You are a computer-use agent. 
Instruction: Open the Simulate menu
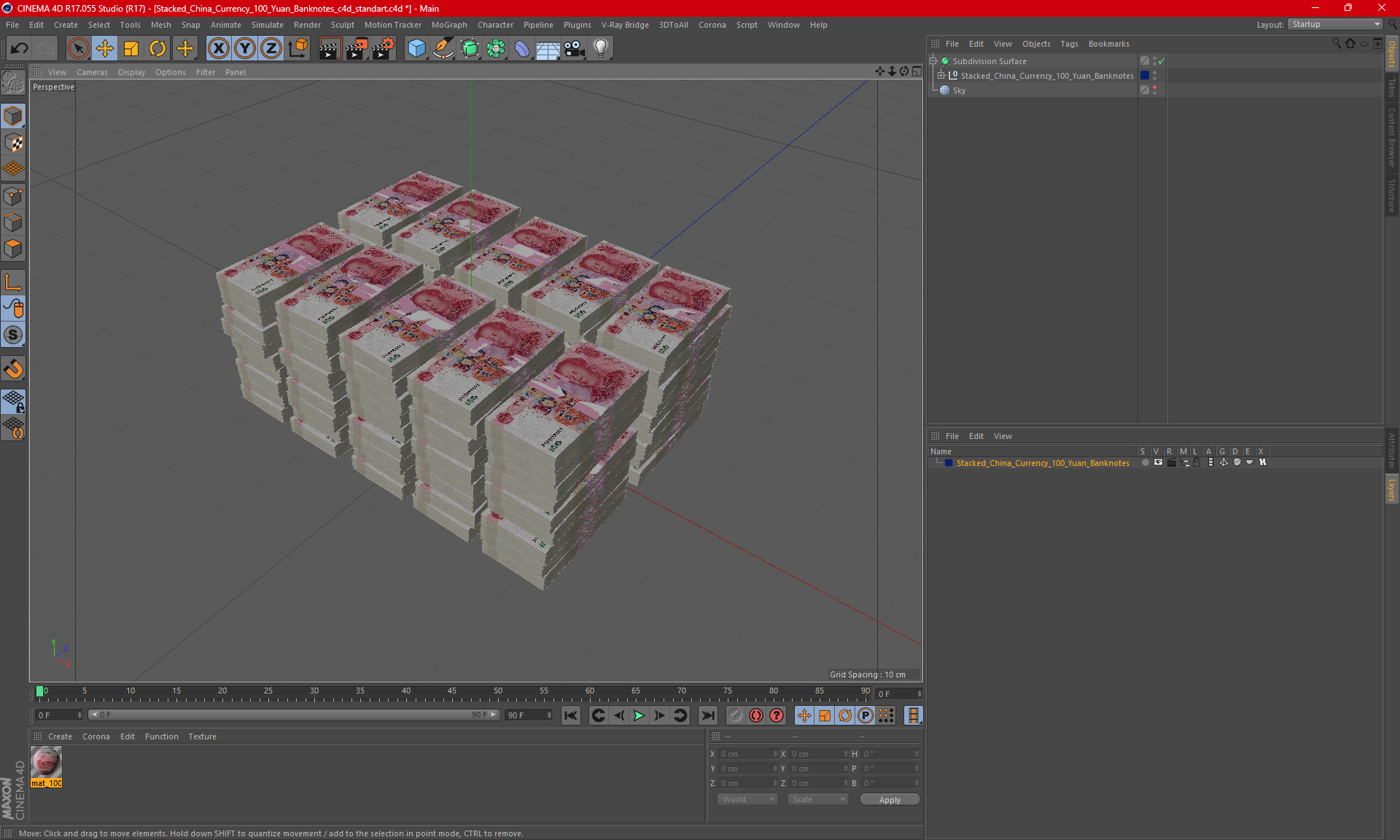tap(268, 25)
